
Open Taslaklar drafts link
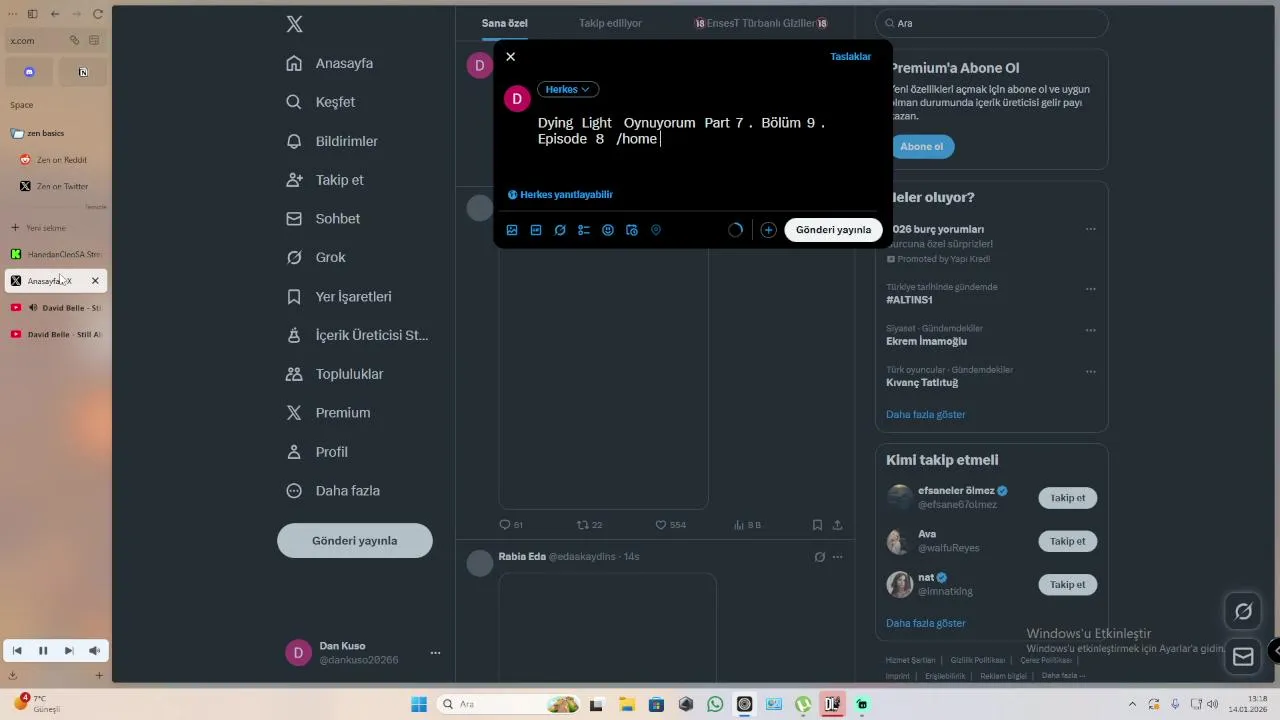pos(850,57)
